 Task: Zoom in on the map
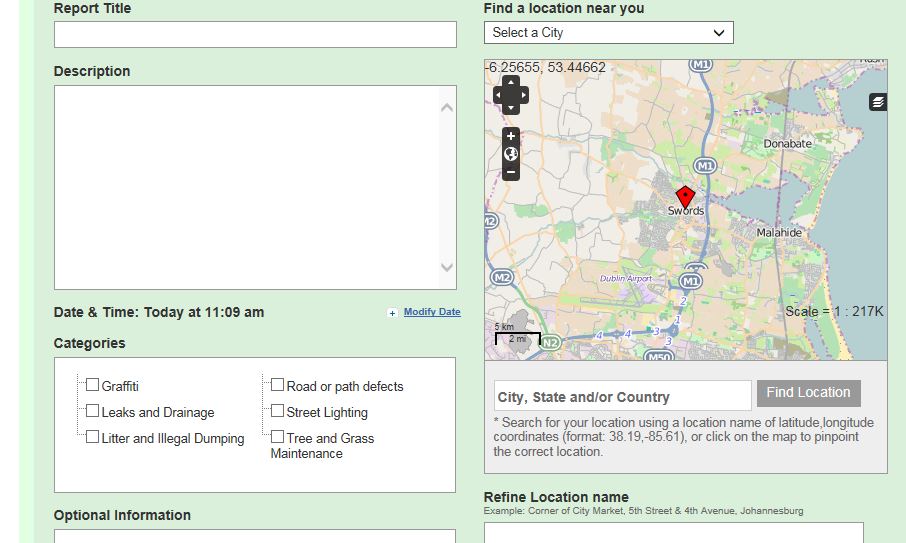coord(511,136)
